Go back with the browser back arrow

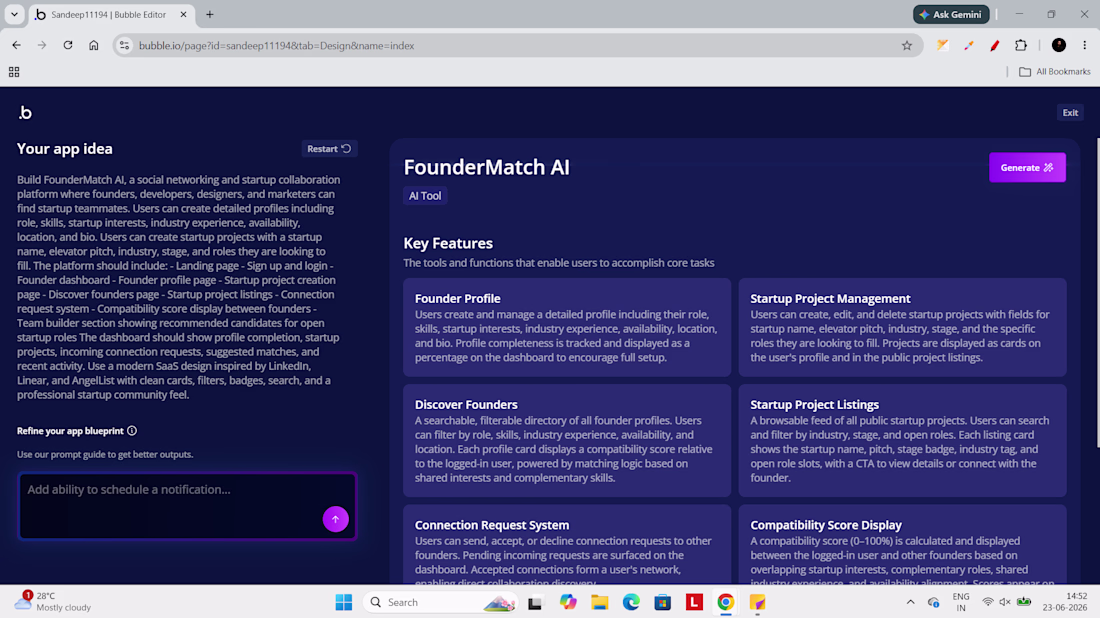point(16,46)
